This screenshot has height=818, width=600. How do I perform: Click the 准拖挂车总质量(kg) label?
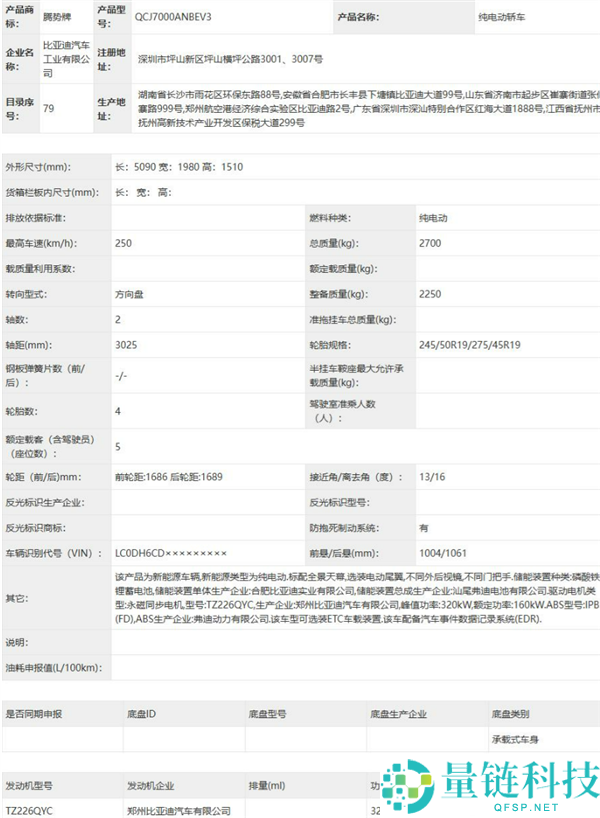tap(353, 319)
